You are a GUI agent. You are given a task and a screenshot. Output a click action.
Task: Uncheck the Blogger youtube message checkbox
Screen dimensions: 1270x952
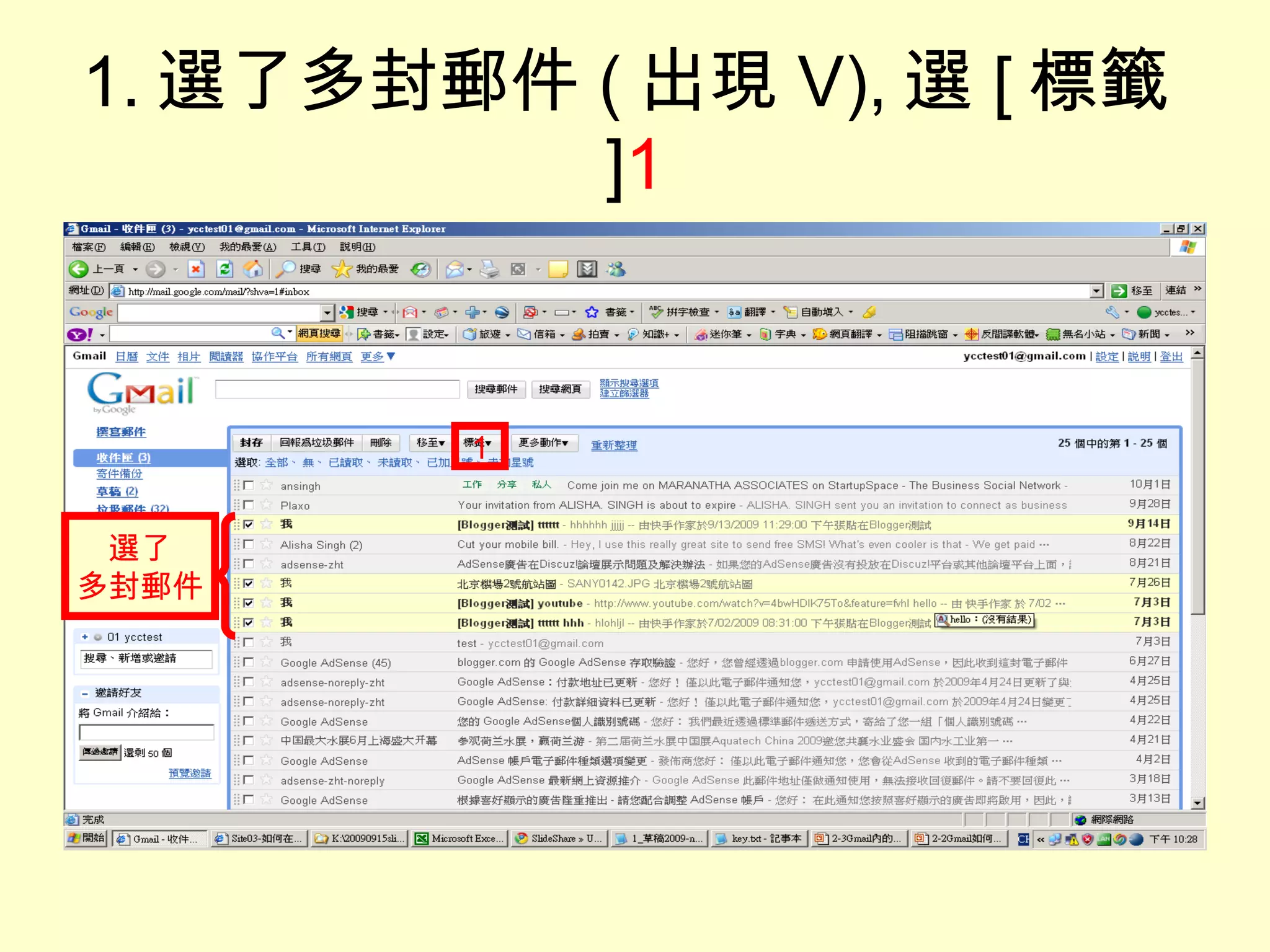click(x=248, y=603)
